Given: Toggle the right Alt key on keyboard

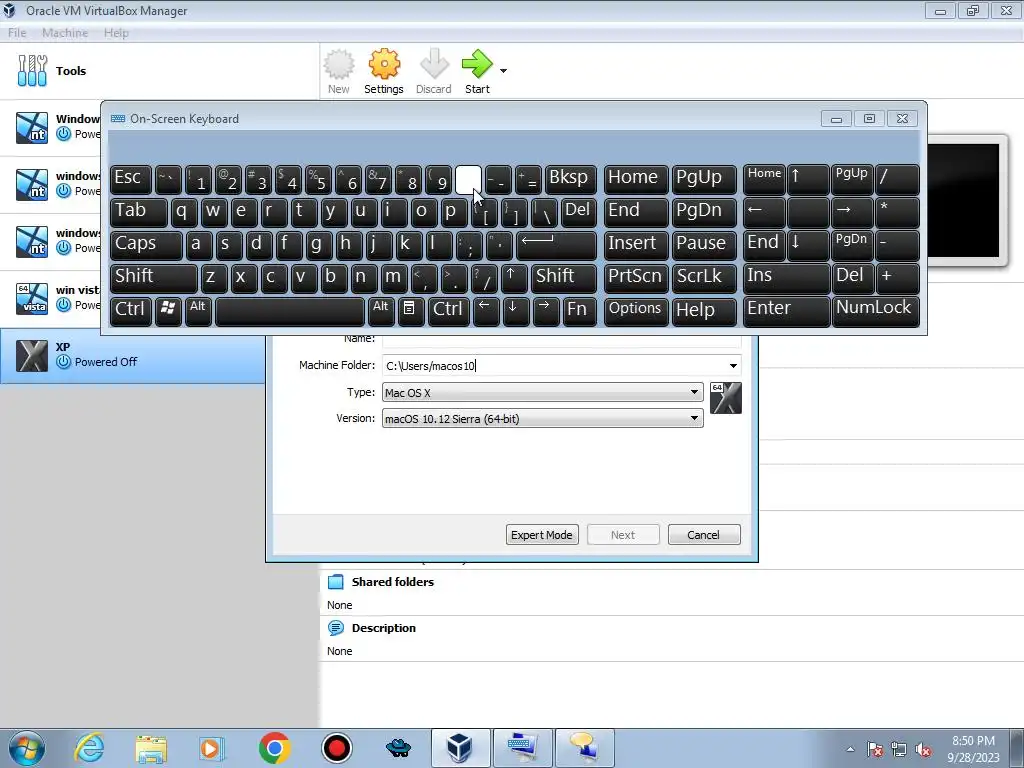Looking at the screenshot, I should coord(381,311).
